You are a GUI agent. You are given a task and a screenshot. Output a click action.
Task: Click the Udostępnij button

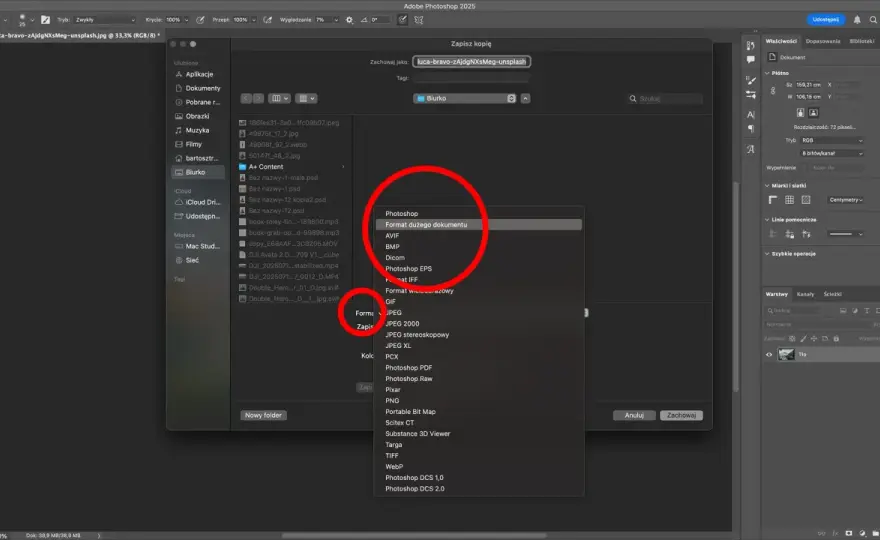[826, 20]
